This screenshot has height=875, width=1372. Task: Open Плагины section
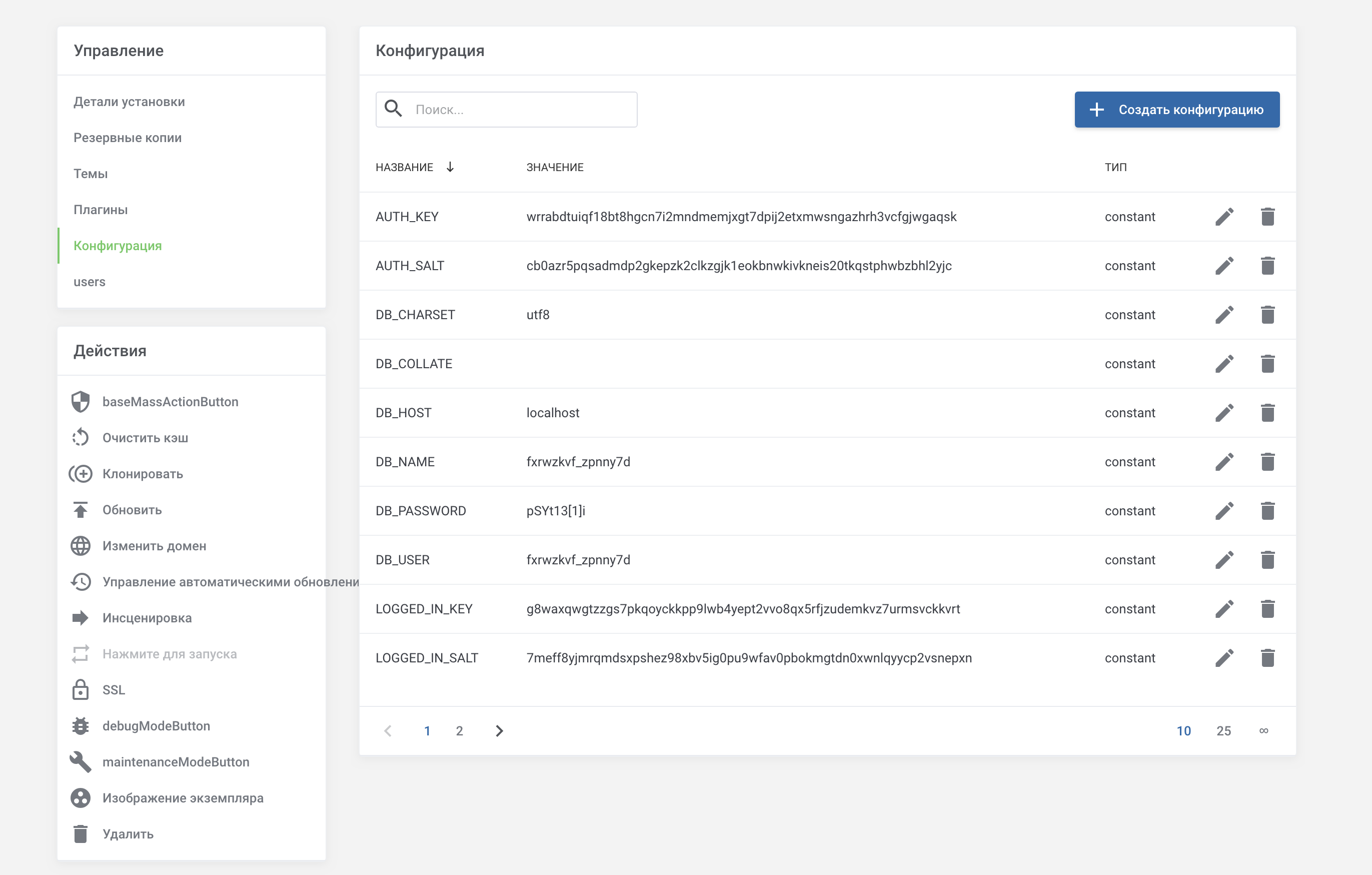[100, 209]
